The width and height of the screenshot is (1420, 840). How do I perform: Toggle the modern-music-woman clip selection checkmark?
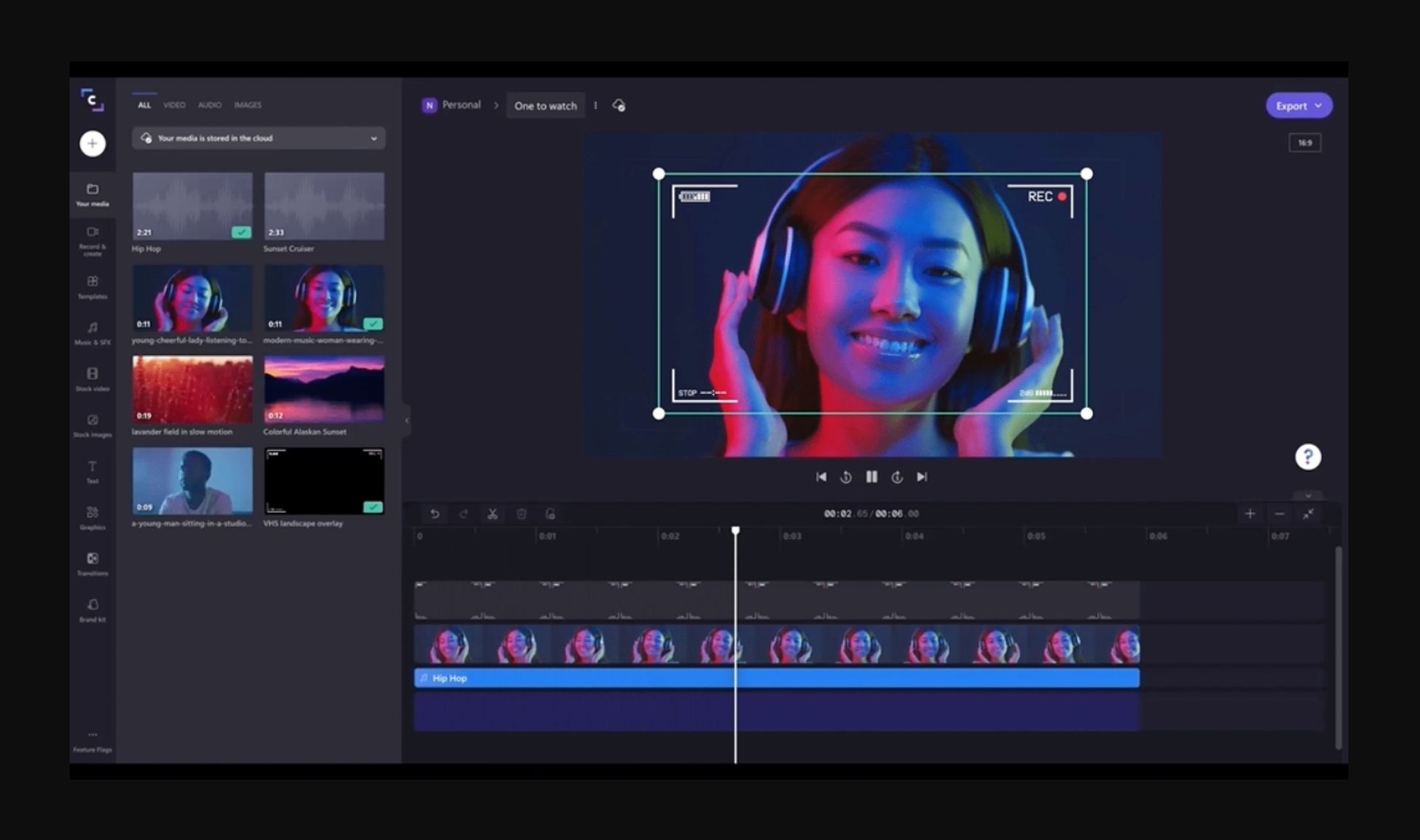(x=373, y=324)
